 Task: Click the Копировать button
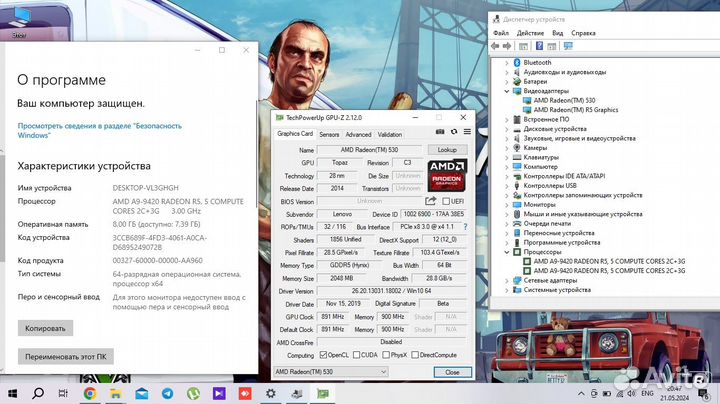click(x=45, y=328)
